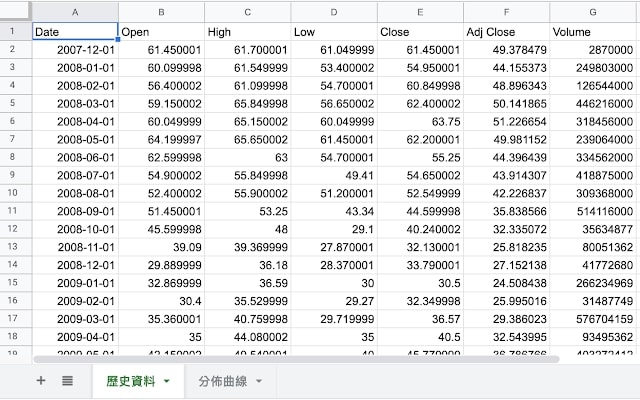
Task: Select cell with date 2008-01-01
Action: coord(75,68)
